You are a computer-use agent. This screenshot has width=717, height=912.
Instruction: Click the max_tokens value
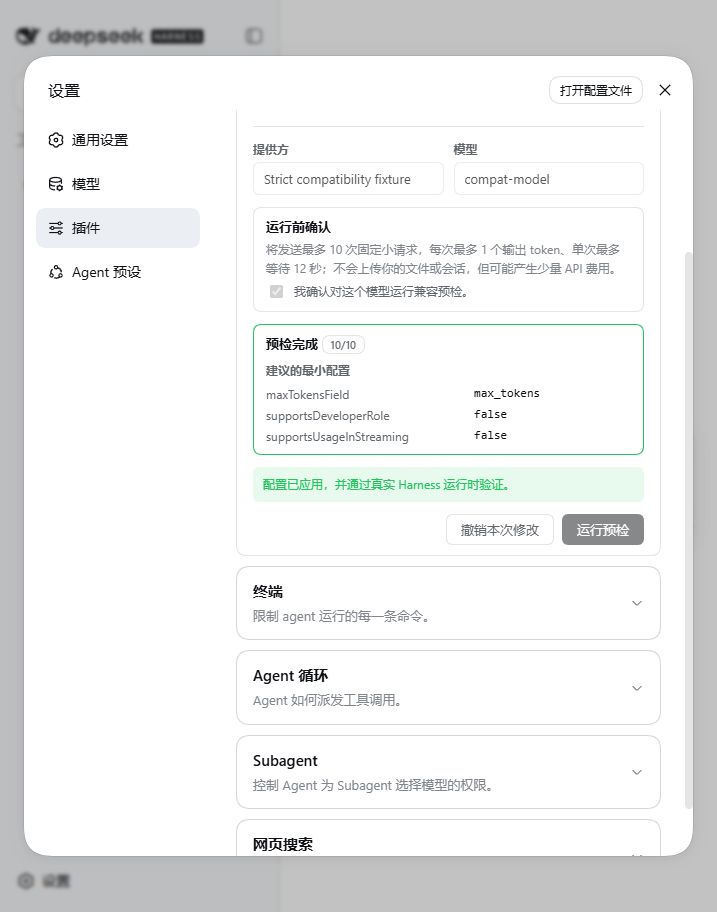(x=506, y=394)
